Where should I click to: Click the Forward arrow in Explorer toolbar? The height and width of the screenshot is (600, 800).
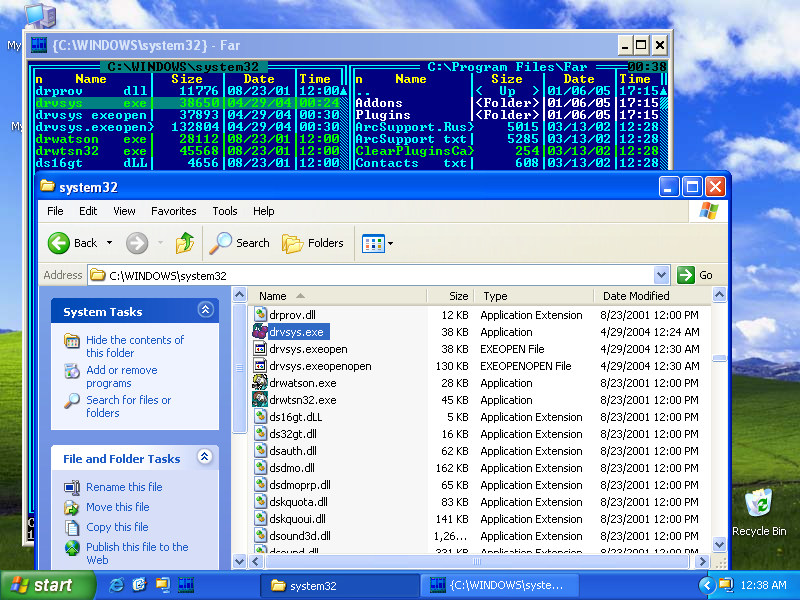(x=137, y=243)
